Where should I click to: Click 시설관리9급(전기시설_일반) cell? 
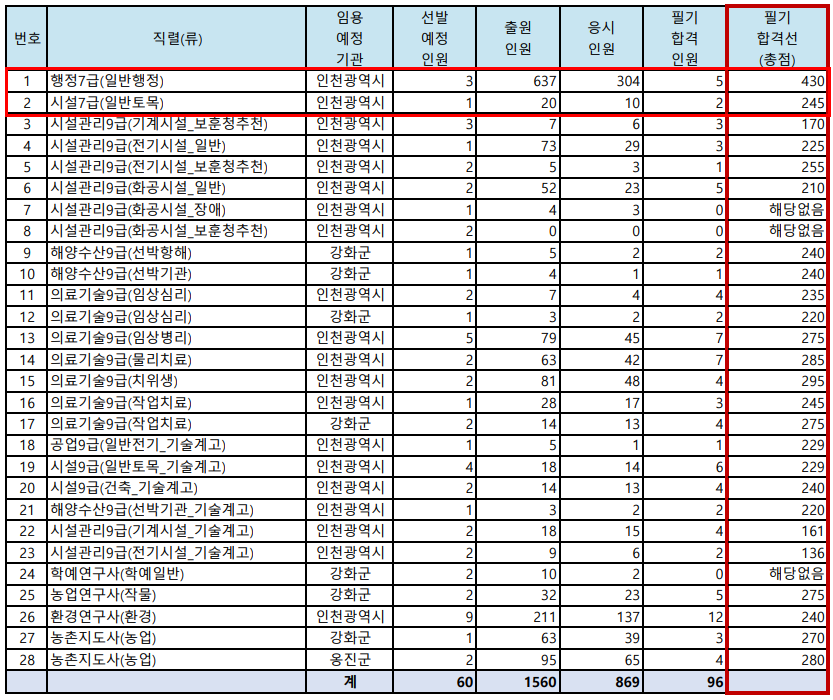176,146
